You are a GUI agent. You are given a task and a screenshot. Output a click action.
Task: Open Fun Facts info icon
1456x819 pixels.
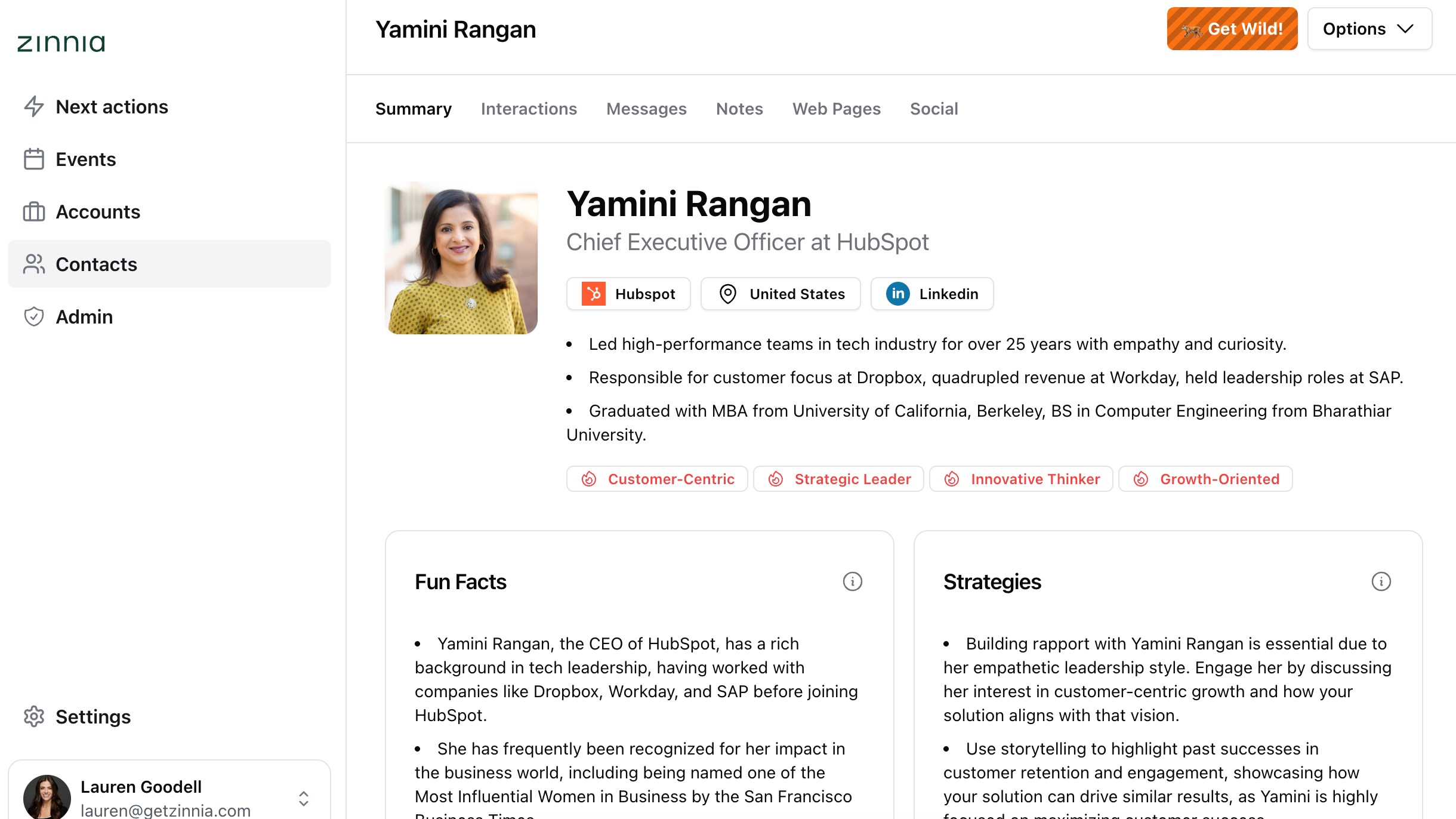(x=852, y=581)
